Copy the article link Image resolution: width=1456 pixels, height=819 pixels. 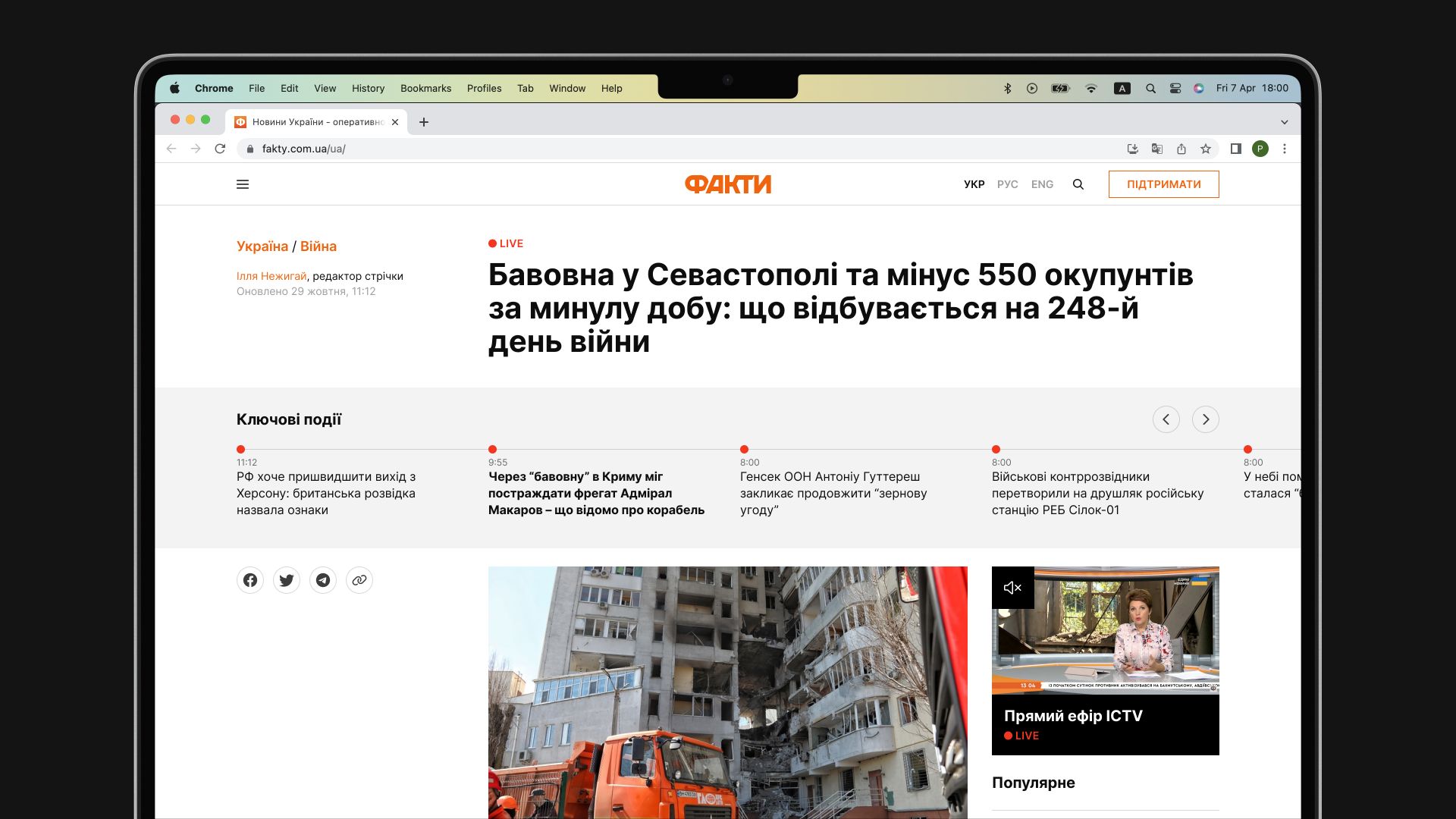(359, 580)
